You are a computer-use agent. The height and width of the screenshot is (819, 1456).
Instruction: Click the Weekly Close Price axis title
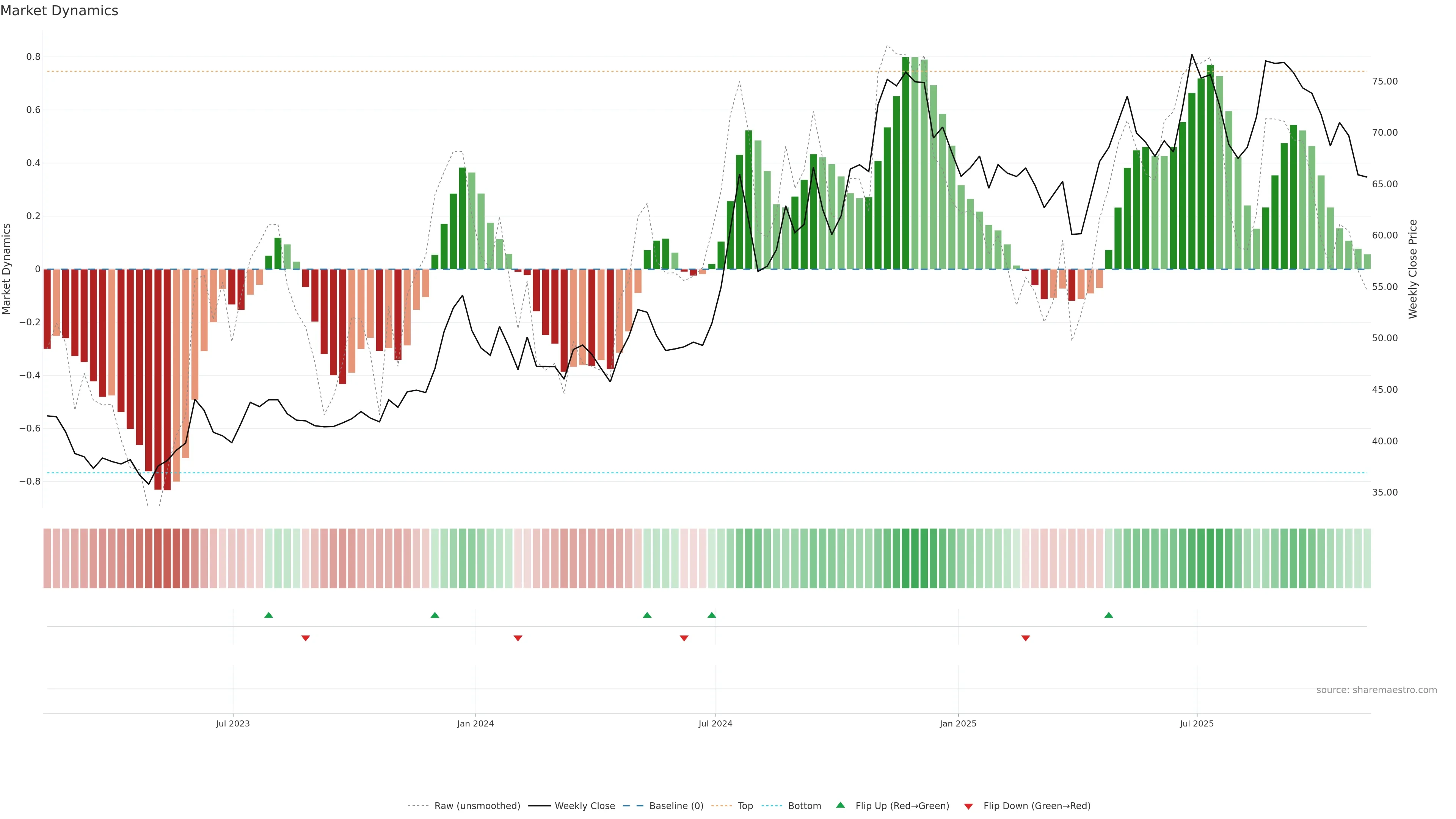tap(1412, 269)
